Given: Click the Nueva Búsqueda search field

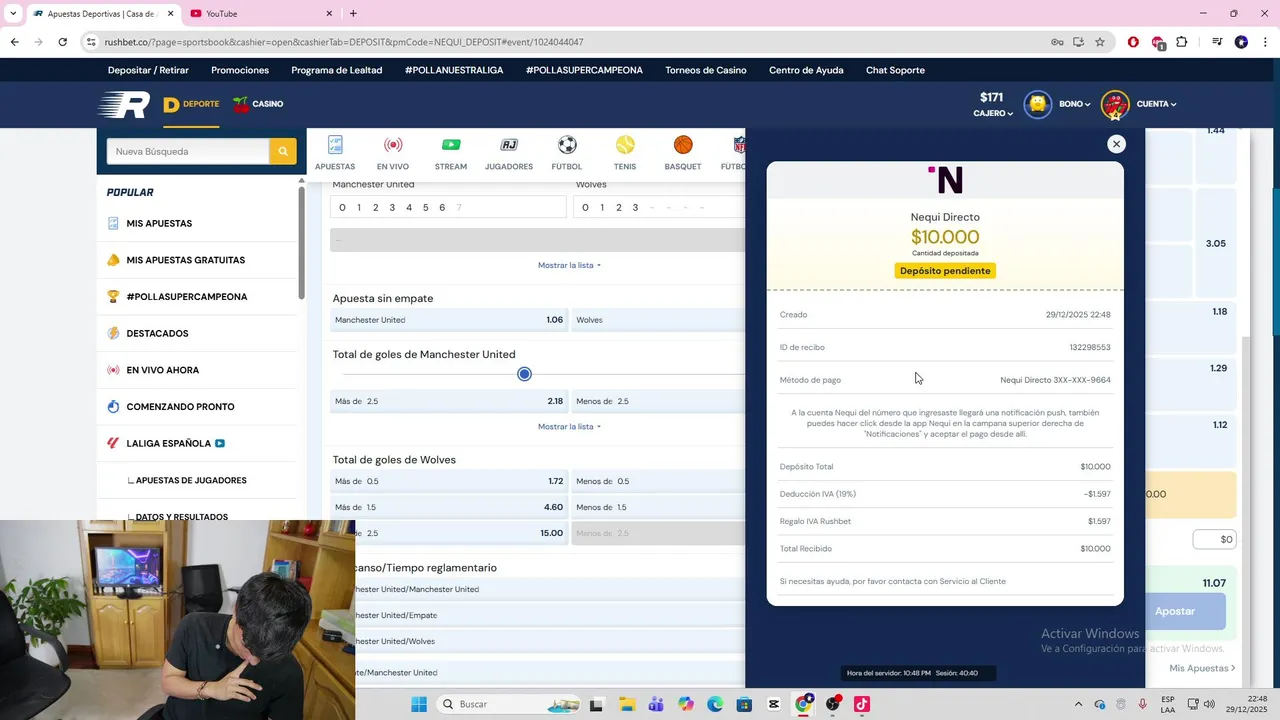Looking at the screenshot, I should point(188,151).
